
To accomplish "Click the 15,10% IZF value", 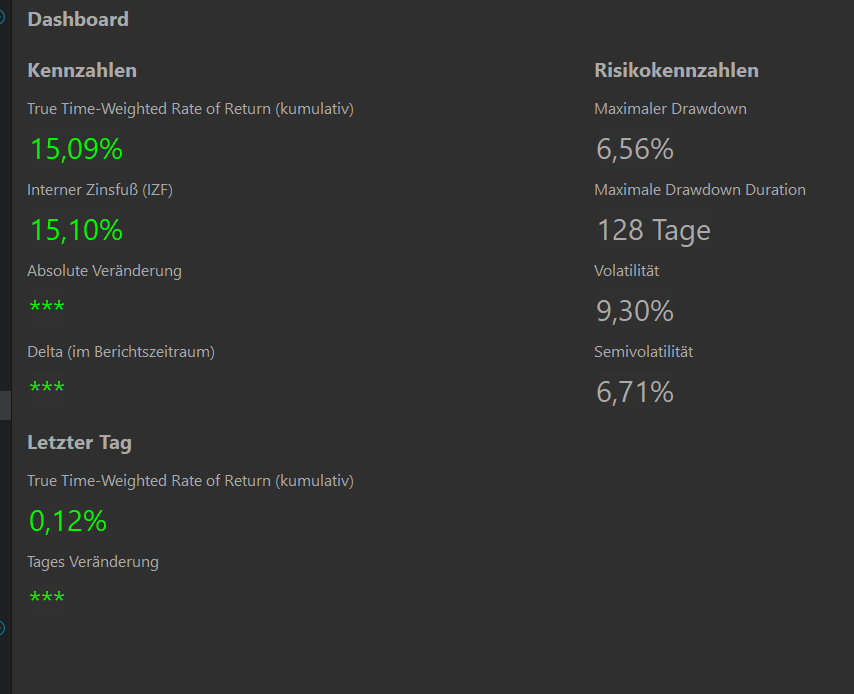I will click(x=76, y=230).
